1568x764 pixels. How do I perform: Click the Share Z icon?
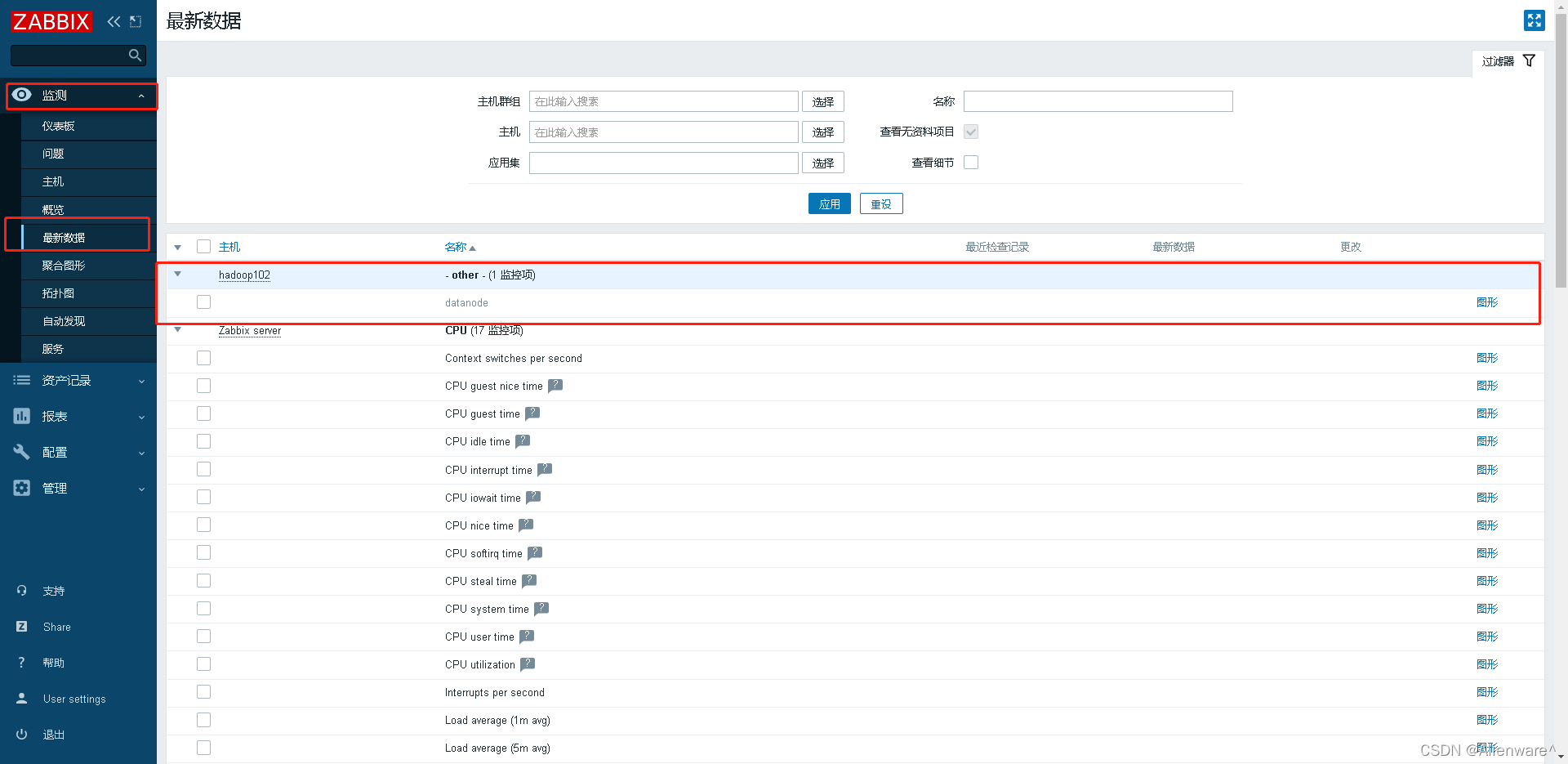coord(22,627)
